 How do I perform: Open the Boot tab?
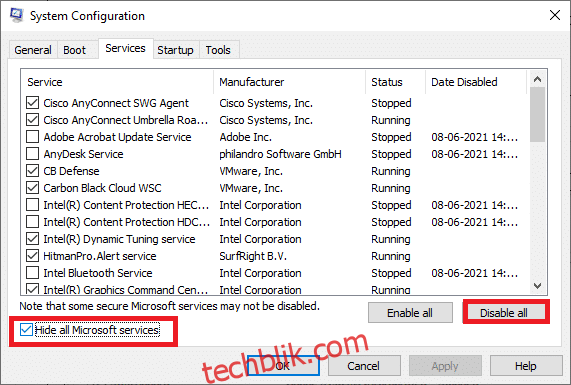click(x=74, y=50)
